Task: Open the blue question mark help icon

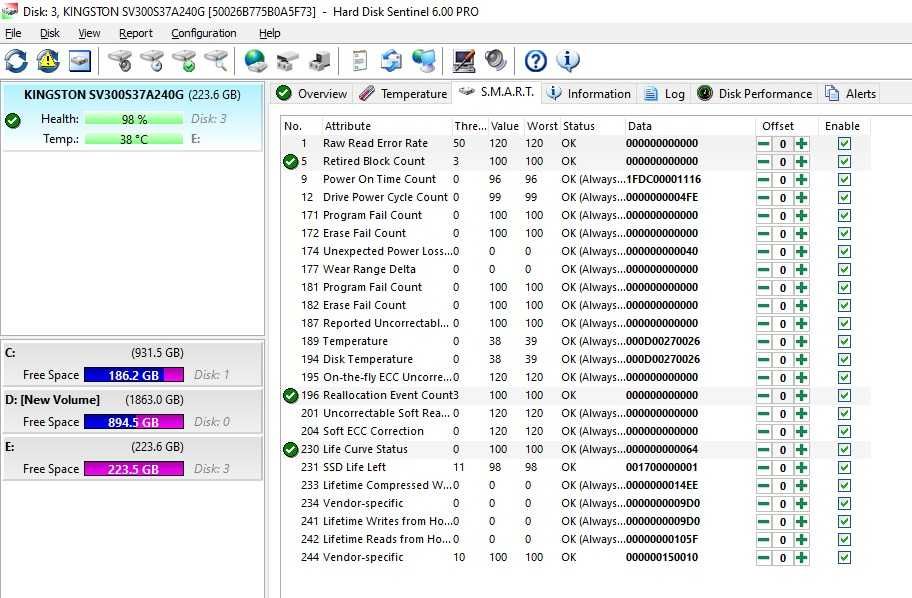Action: coord(536,60)
